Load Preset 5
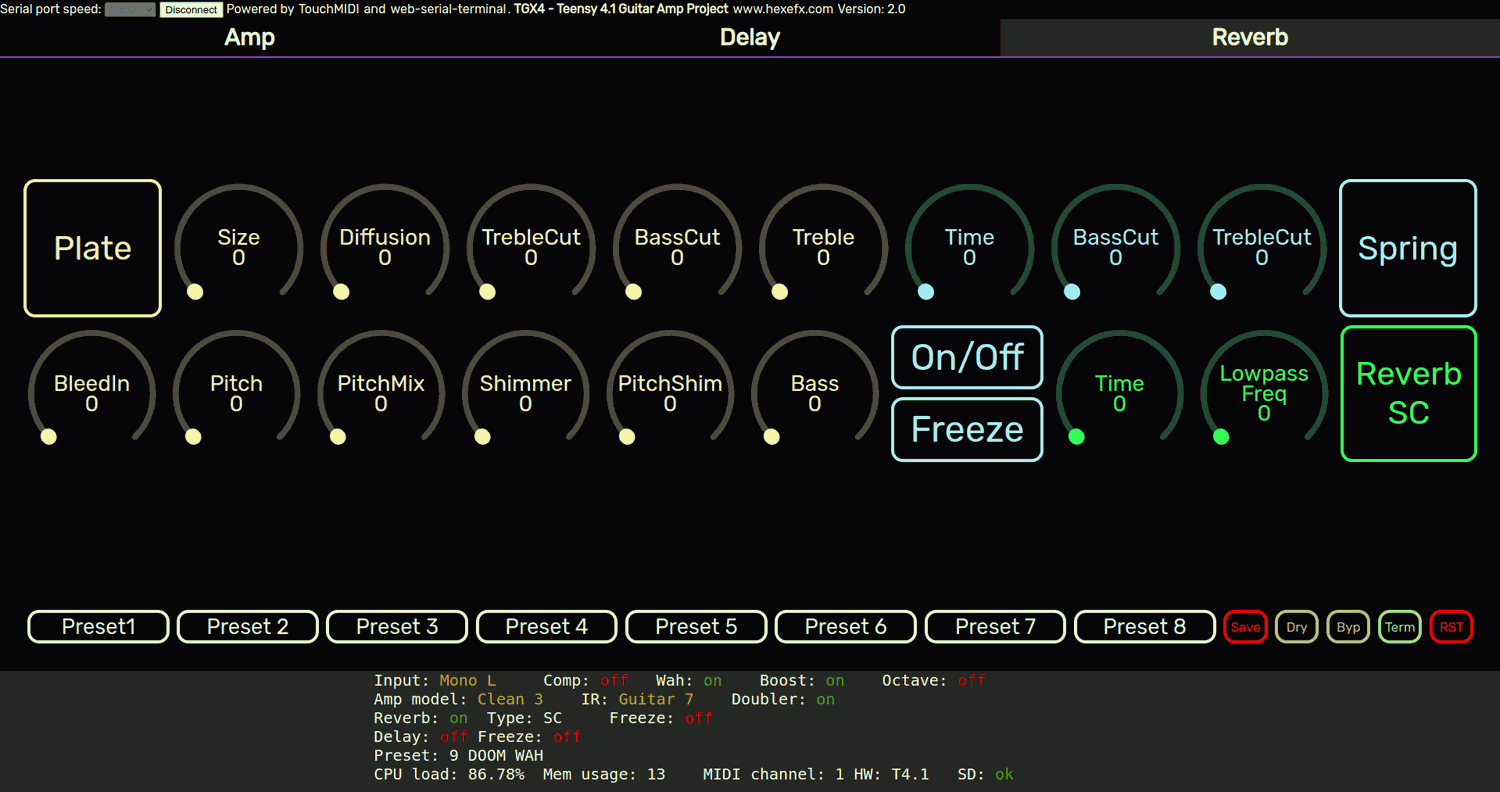1500x792 pixels. tap(696, 627)
